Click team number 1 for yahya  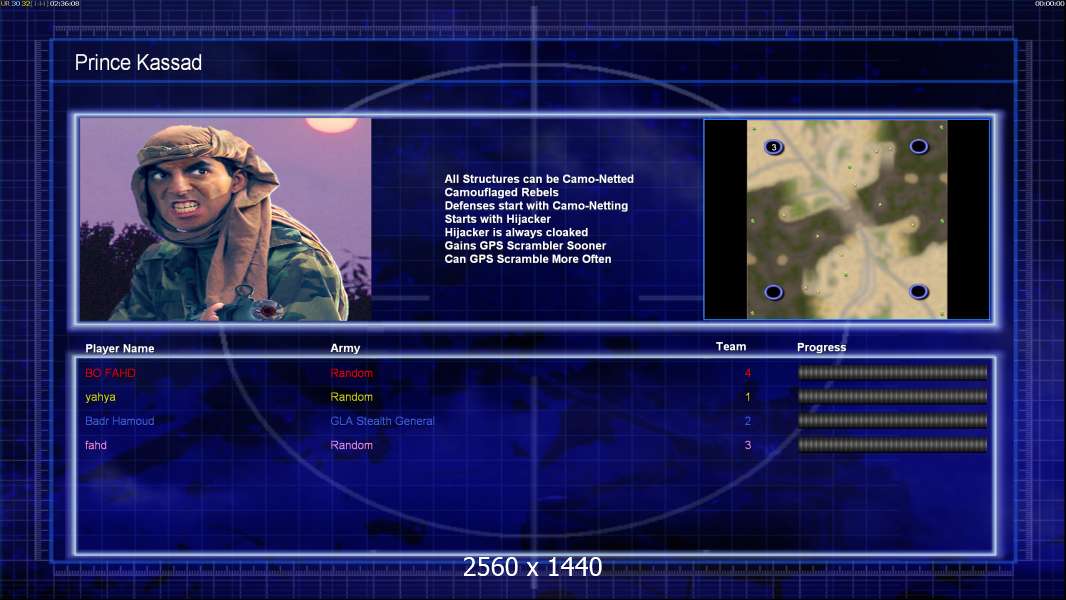[x=748, y=397]
